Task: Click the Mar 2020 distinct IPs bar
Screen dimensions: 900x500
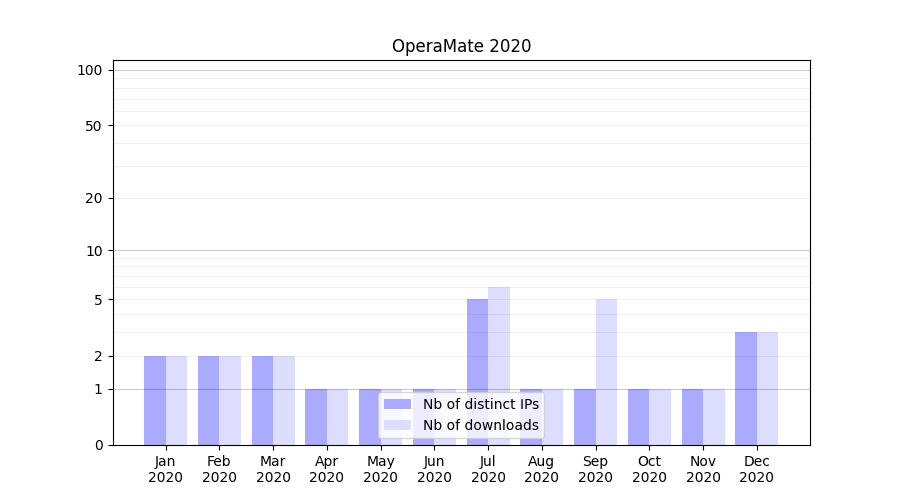Action: tap(262, 400)
